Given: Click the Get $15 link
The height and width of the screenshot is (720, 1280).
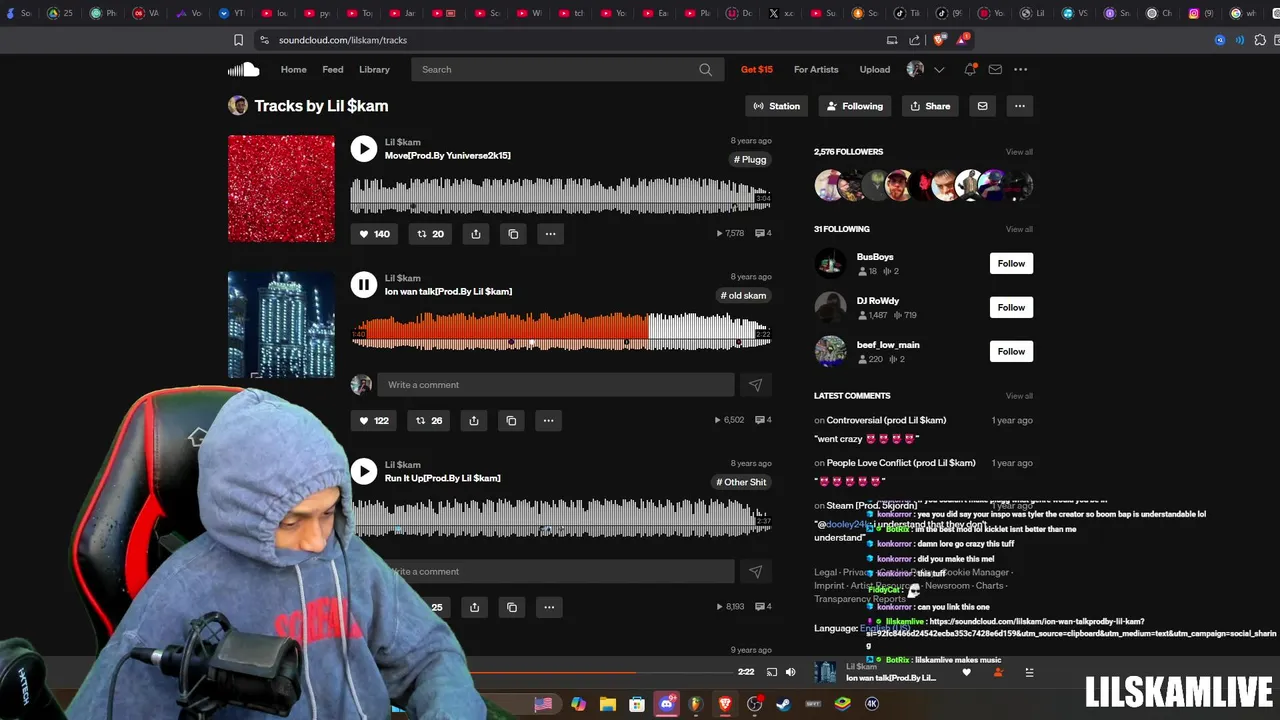Looking at the screenshot, I should [x=757, y=69].
